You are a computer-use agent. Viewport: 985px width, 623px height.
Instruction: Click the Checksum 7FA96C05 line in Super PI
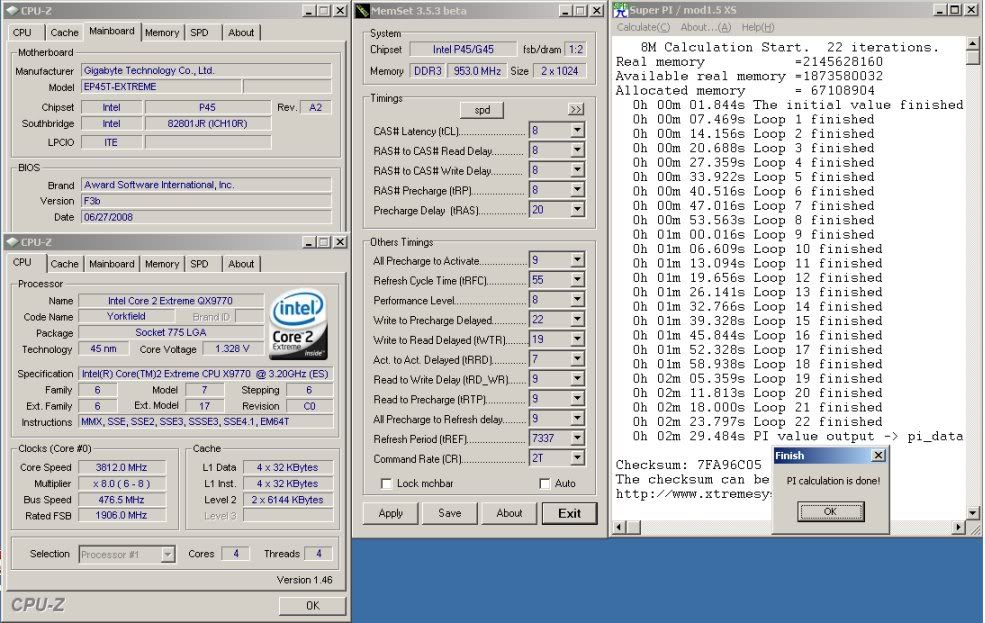click(x=688, y=465)
